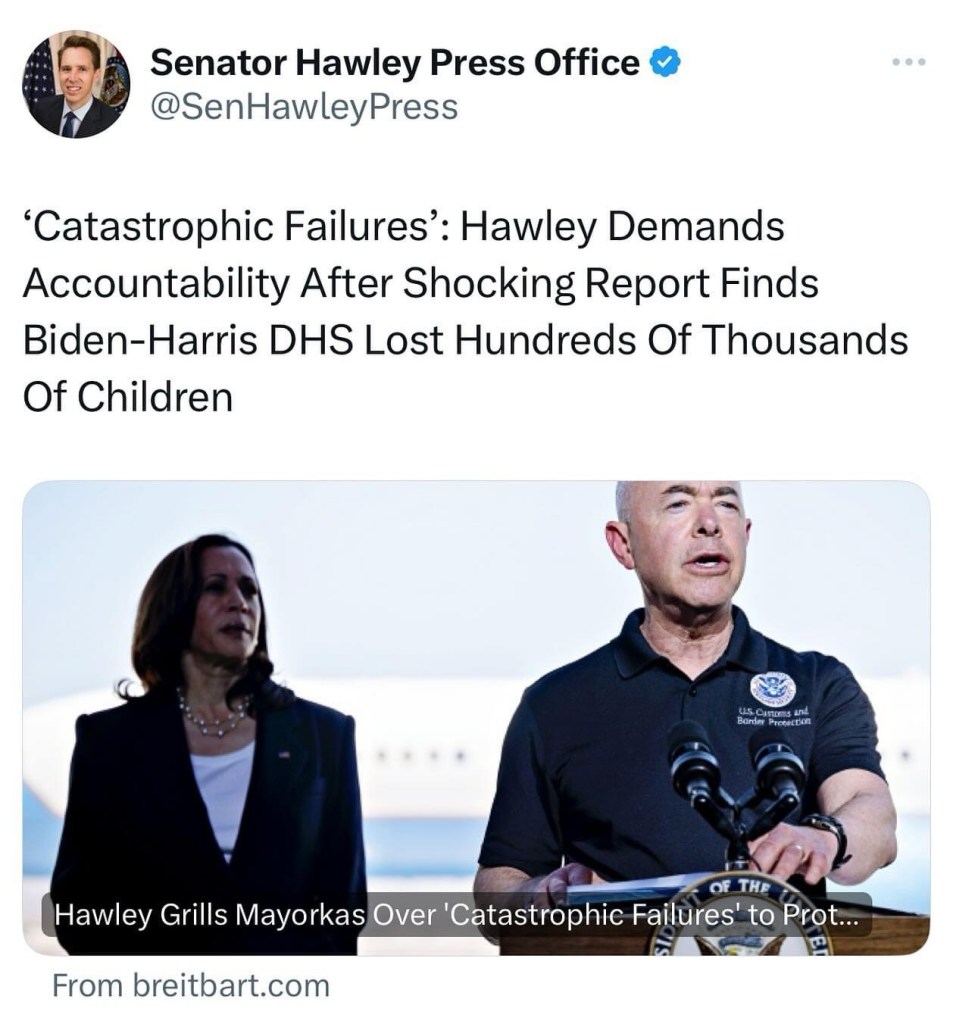The image size is (953, 1024).
Task: Open the Senator Hawley Press Office profile avatar
Action: [76, 84]
